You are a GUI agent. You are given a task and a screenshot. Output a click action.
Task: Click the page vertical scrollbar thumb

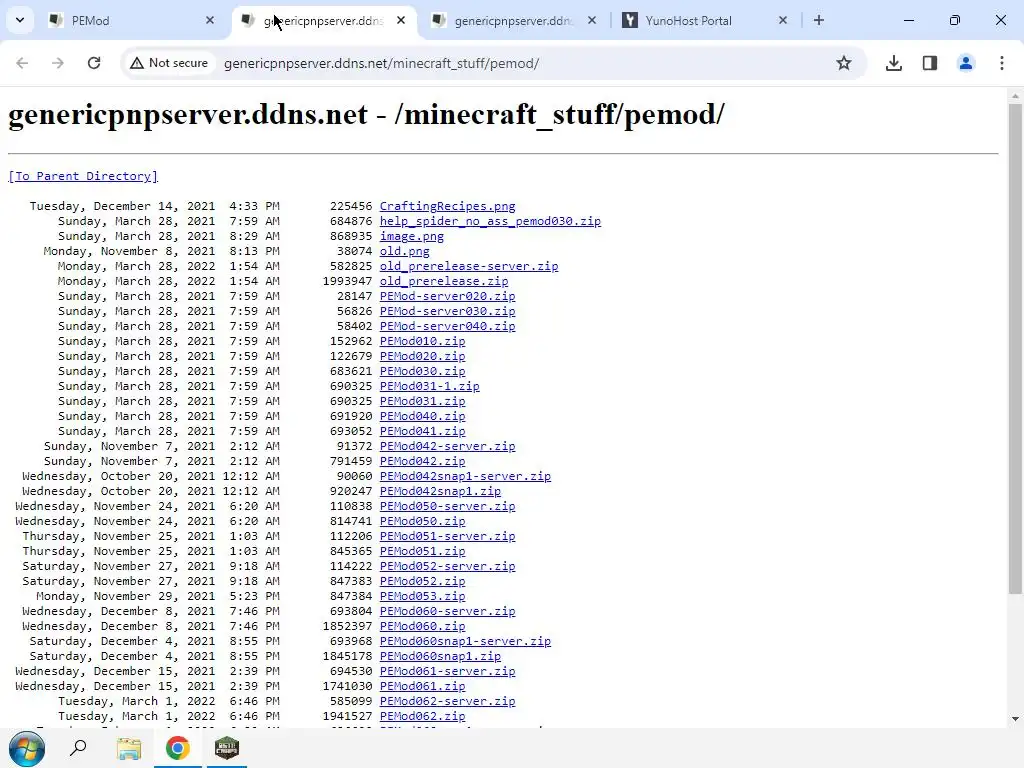point(1015,349)
